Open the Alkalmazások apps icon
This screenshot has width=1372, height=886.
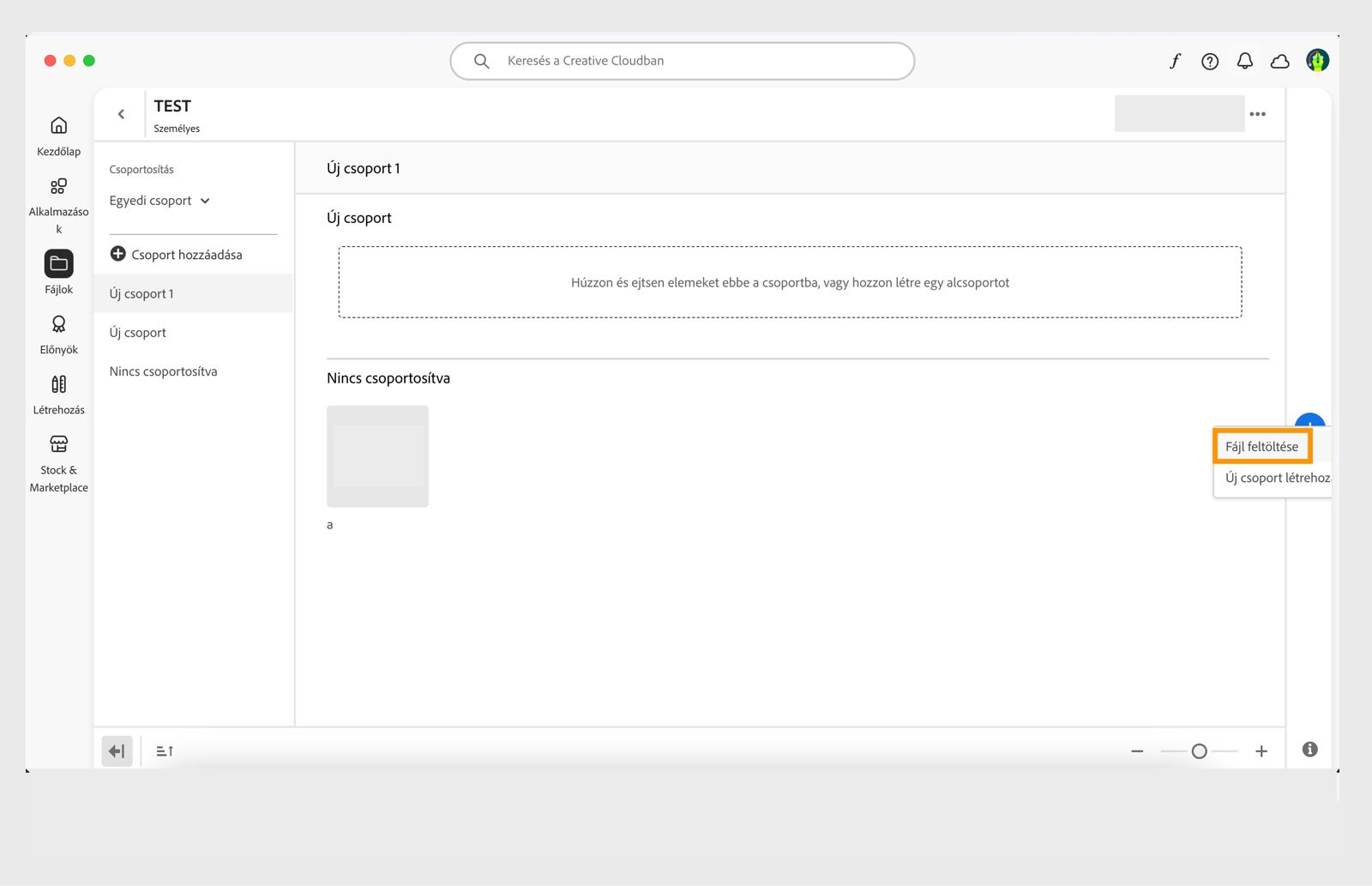(58, 186)
